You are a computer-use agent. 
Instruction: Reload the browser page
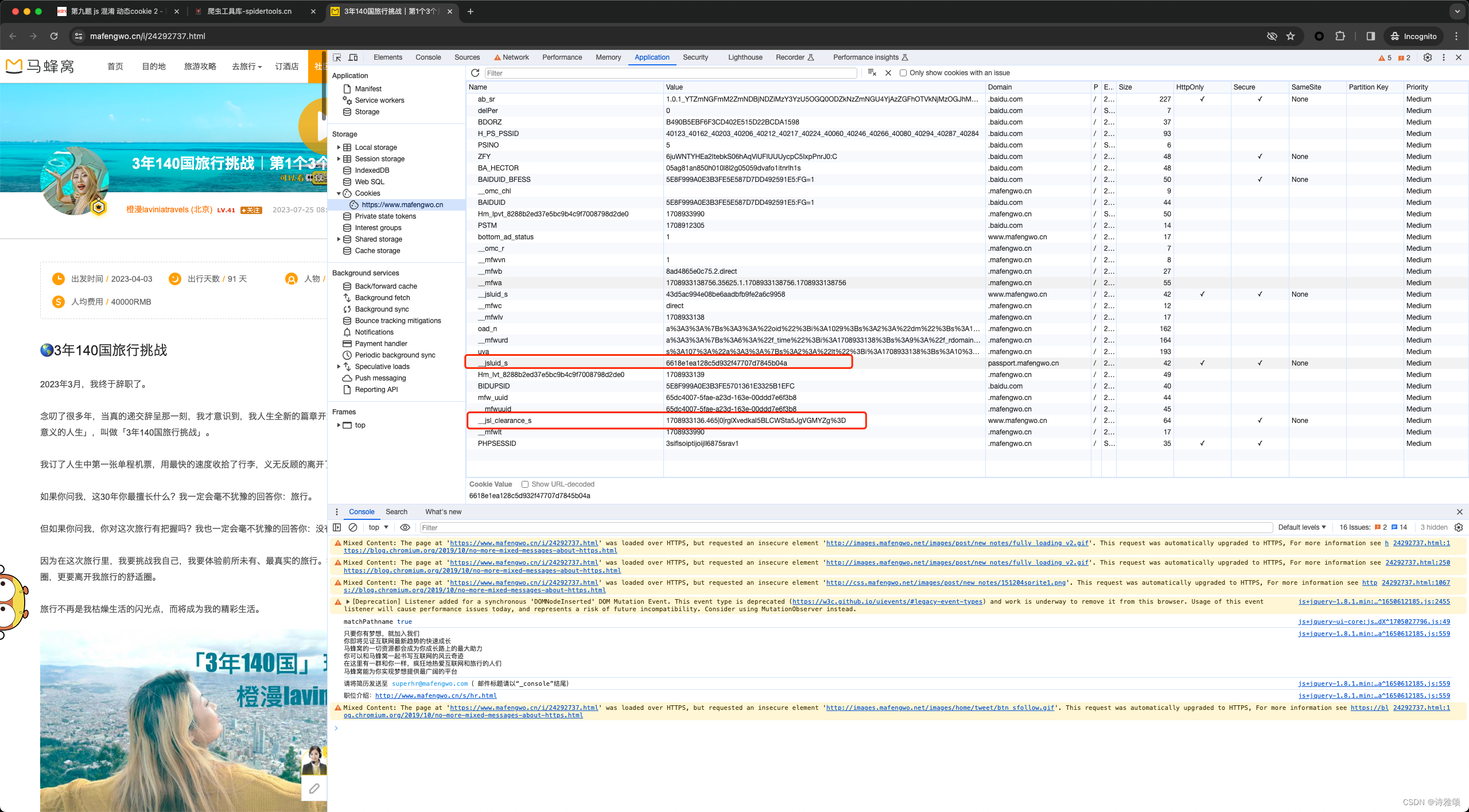54,36
